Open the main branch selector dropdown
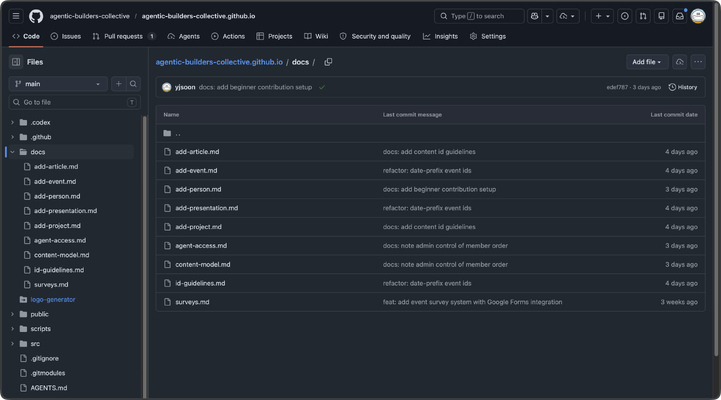This screenshot has height=400, width=721. click(x=58, y=84)
